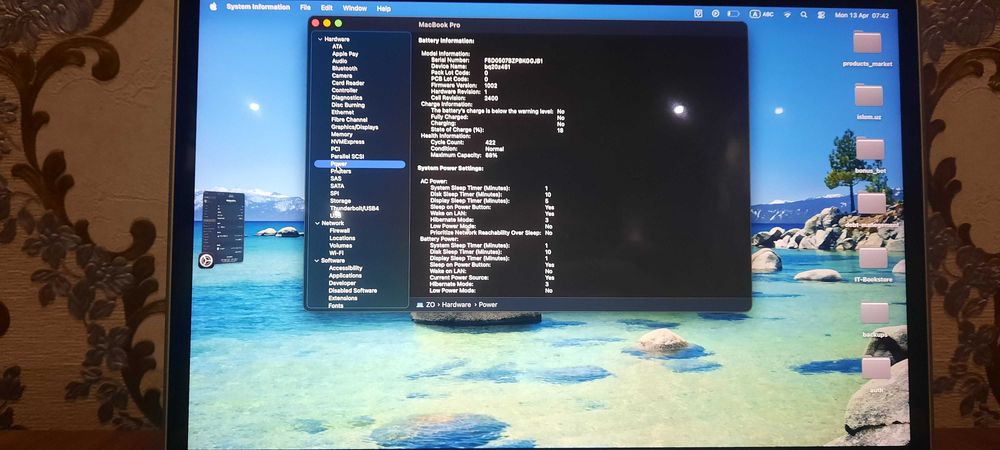Open the Apple menu

pyautogui.click(x=213, y=7)
